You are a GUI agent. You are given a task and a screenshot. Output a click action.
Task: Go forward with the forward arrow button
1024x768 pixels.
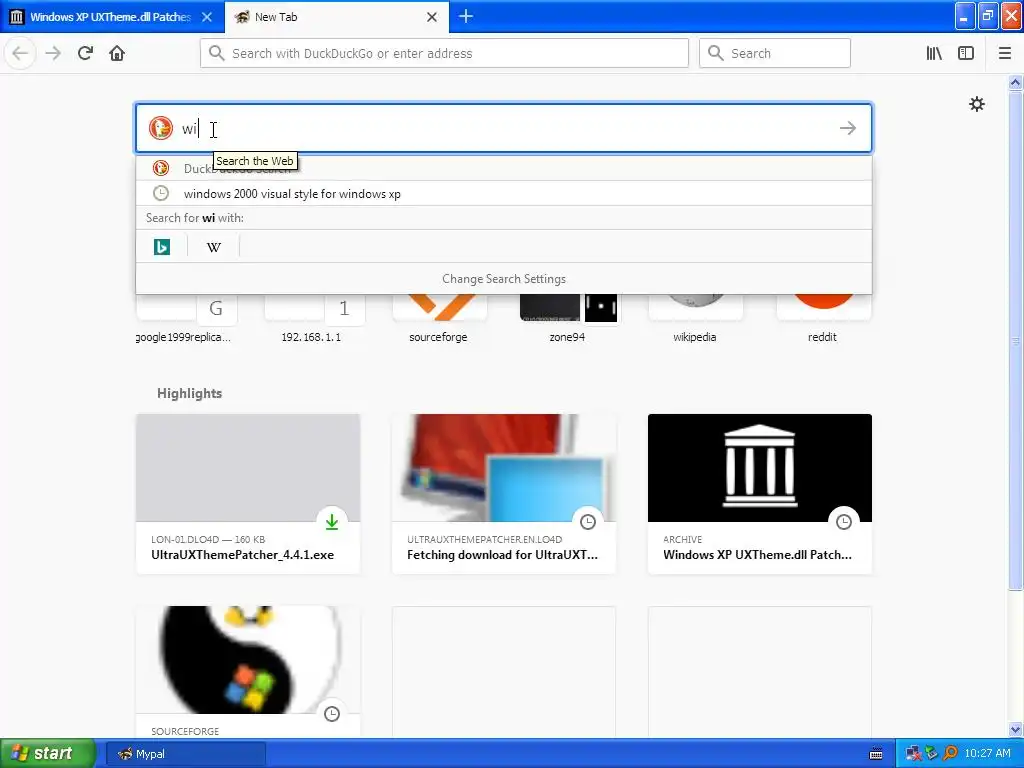tap(53, 54)
